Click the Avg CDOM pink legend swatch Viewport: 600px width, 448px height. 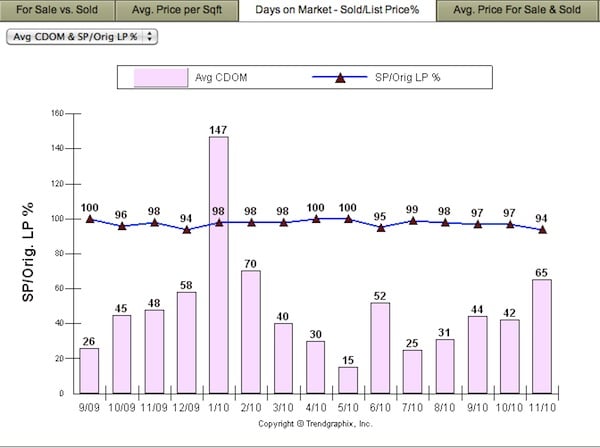161,77
